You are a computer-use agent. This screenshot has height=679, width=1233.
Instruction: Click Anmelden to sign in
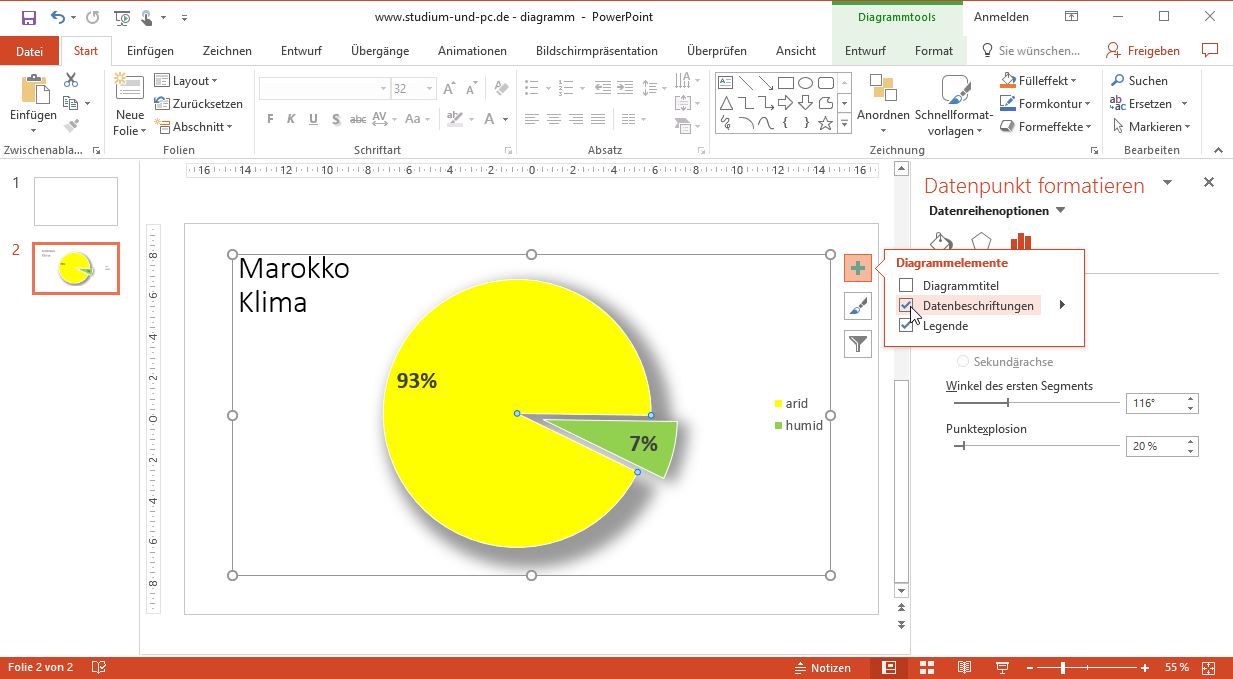(1001, 17)
